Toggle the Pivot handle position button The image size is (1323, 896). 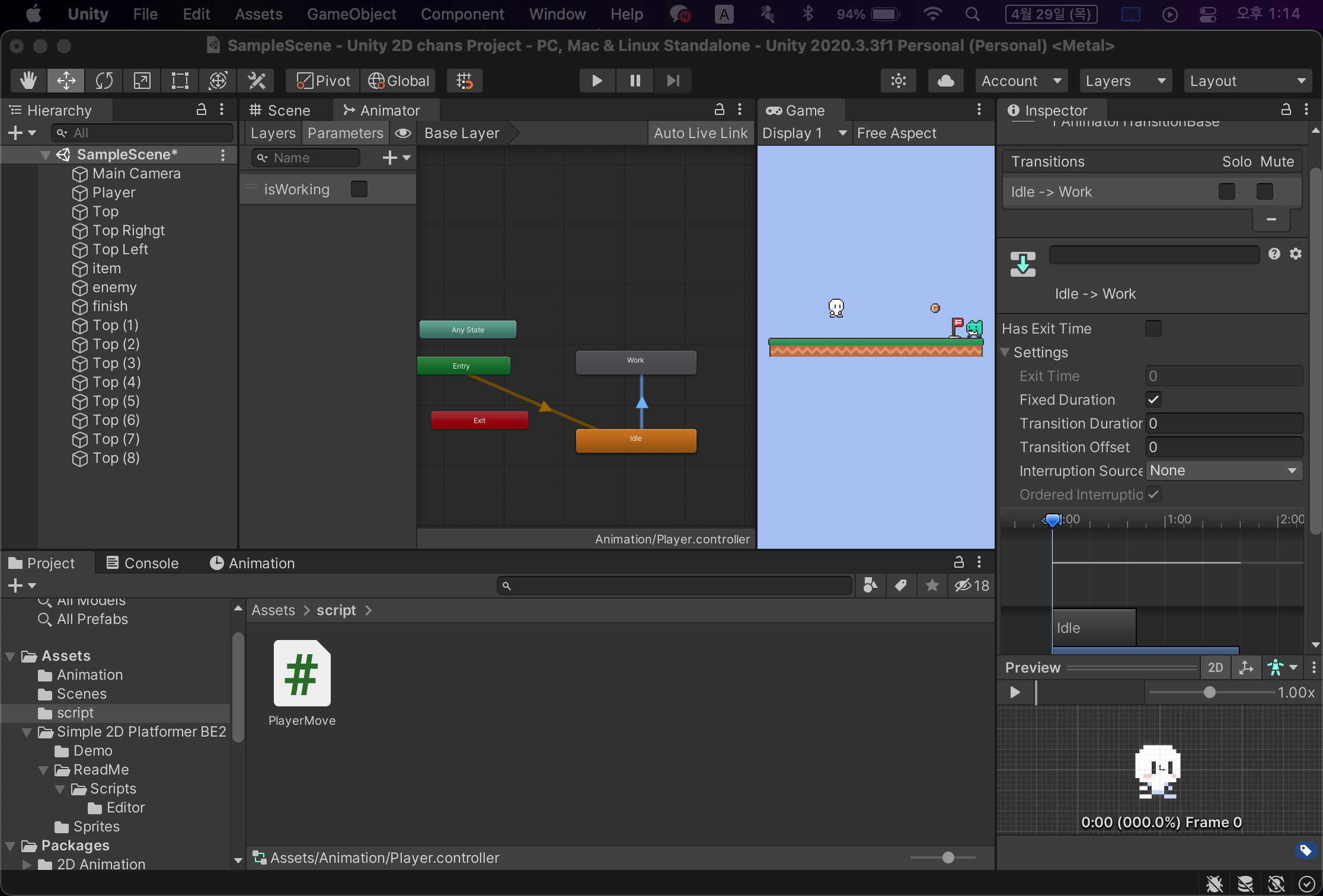[x=323, y=81]
